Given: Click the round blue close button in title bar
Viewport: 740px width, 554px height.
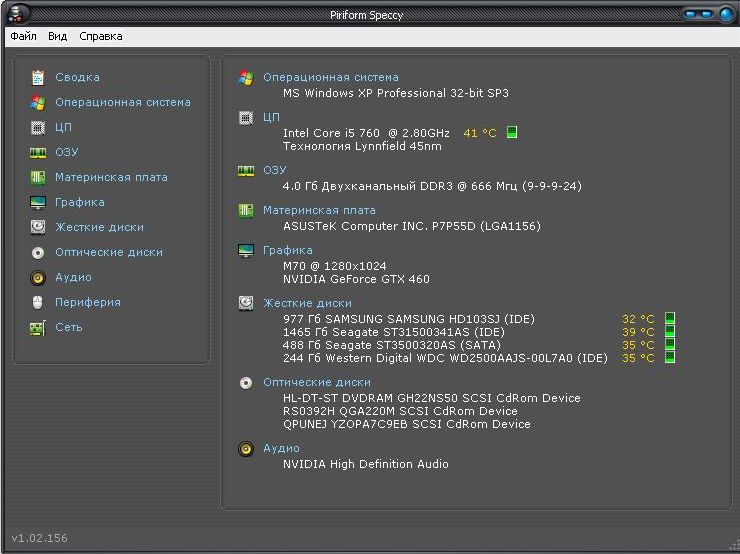Looking at the screenshot, I should click(727, 14).
